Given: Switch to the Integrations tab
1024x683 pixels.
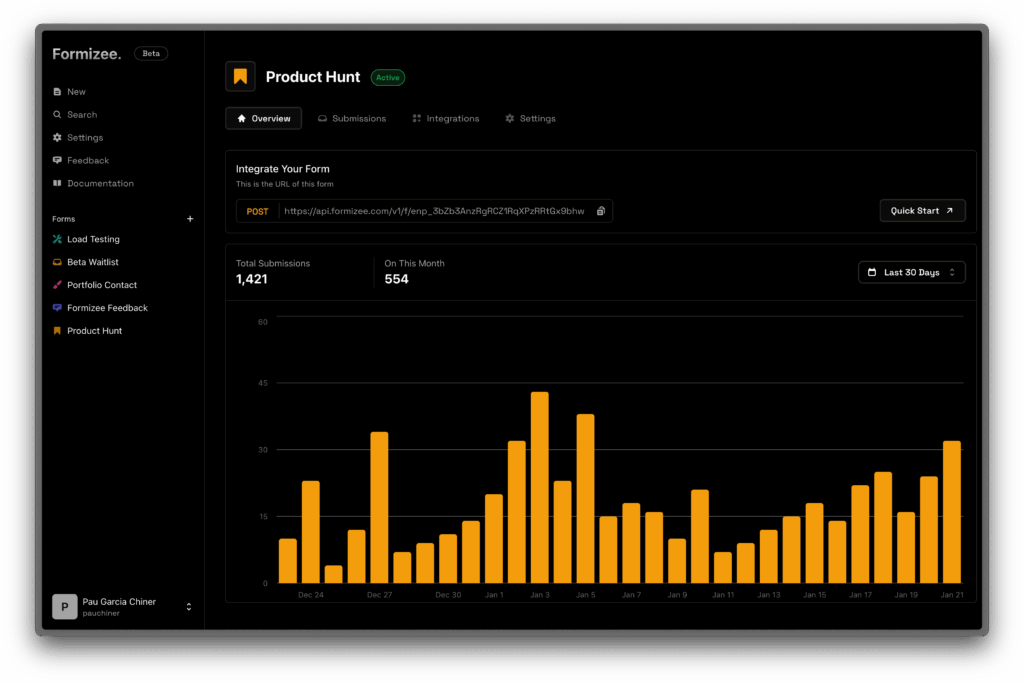Looking at the screenshot, I should [x=445, y=118].
